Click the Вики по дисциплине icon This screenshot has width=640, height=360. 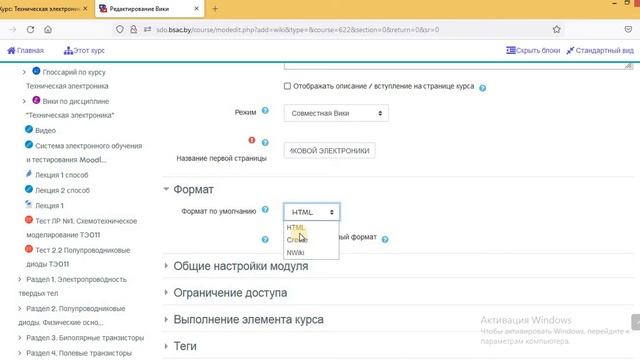click(x=36, y=100)
